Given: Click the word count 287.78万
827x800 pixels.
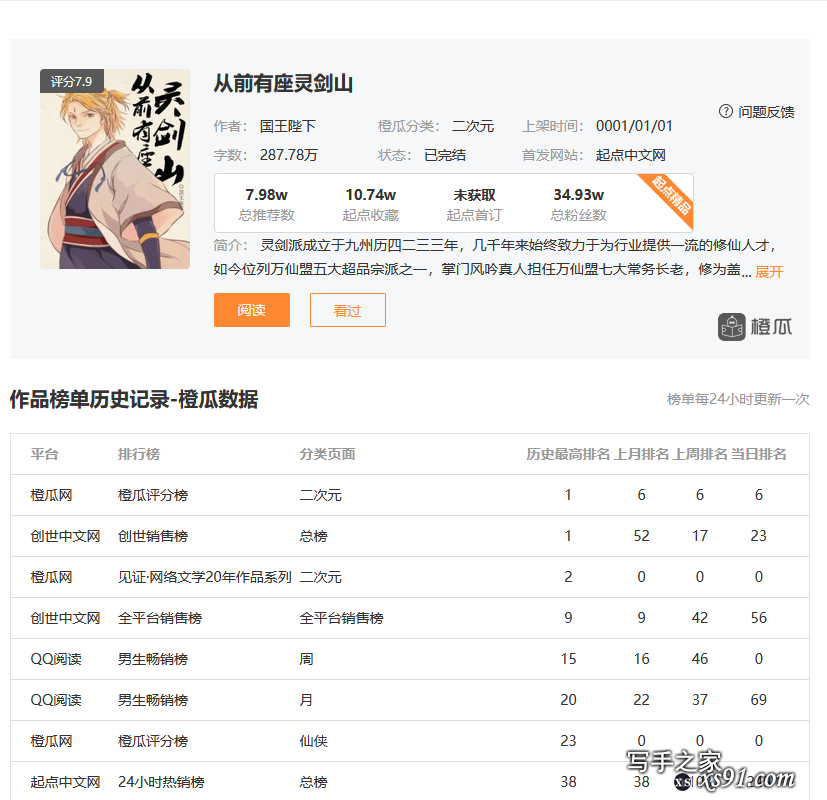Looking at the screenshot, I should click(x=289, y=155).
